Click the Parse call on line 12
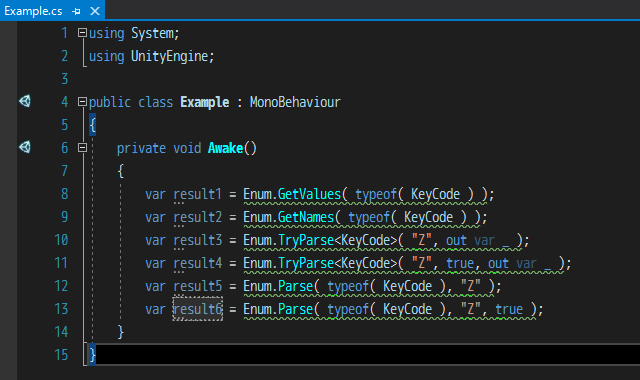This screenshot has height=380, width=640. click(x=295, y=286)
